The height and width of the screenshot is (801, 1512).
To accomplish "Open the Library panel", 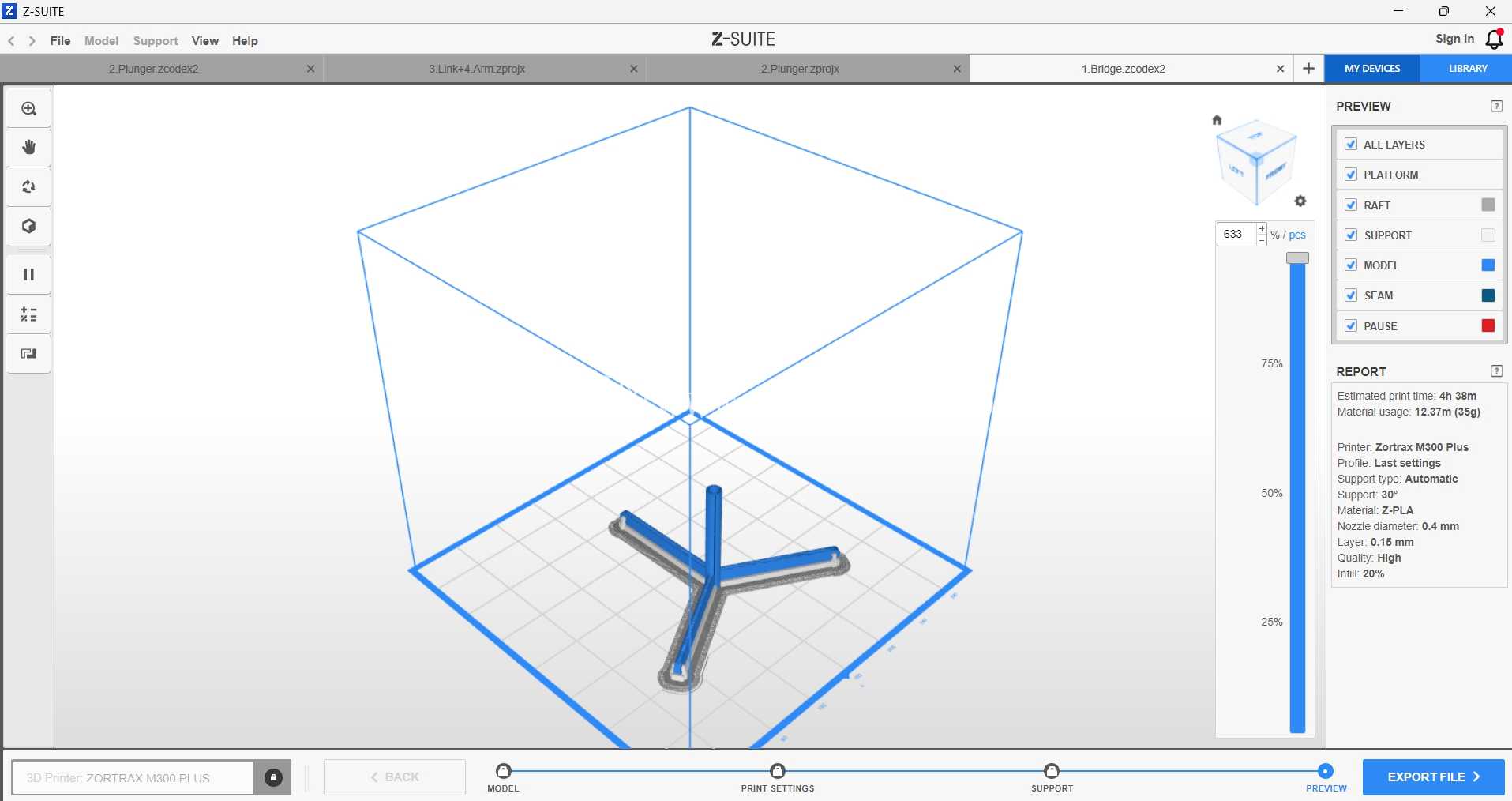I will pyautogui.click(x=1467, y=69).
